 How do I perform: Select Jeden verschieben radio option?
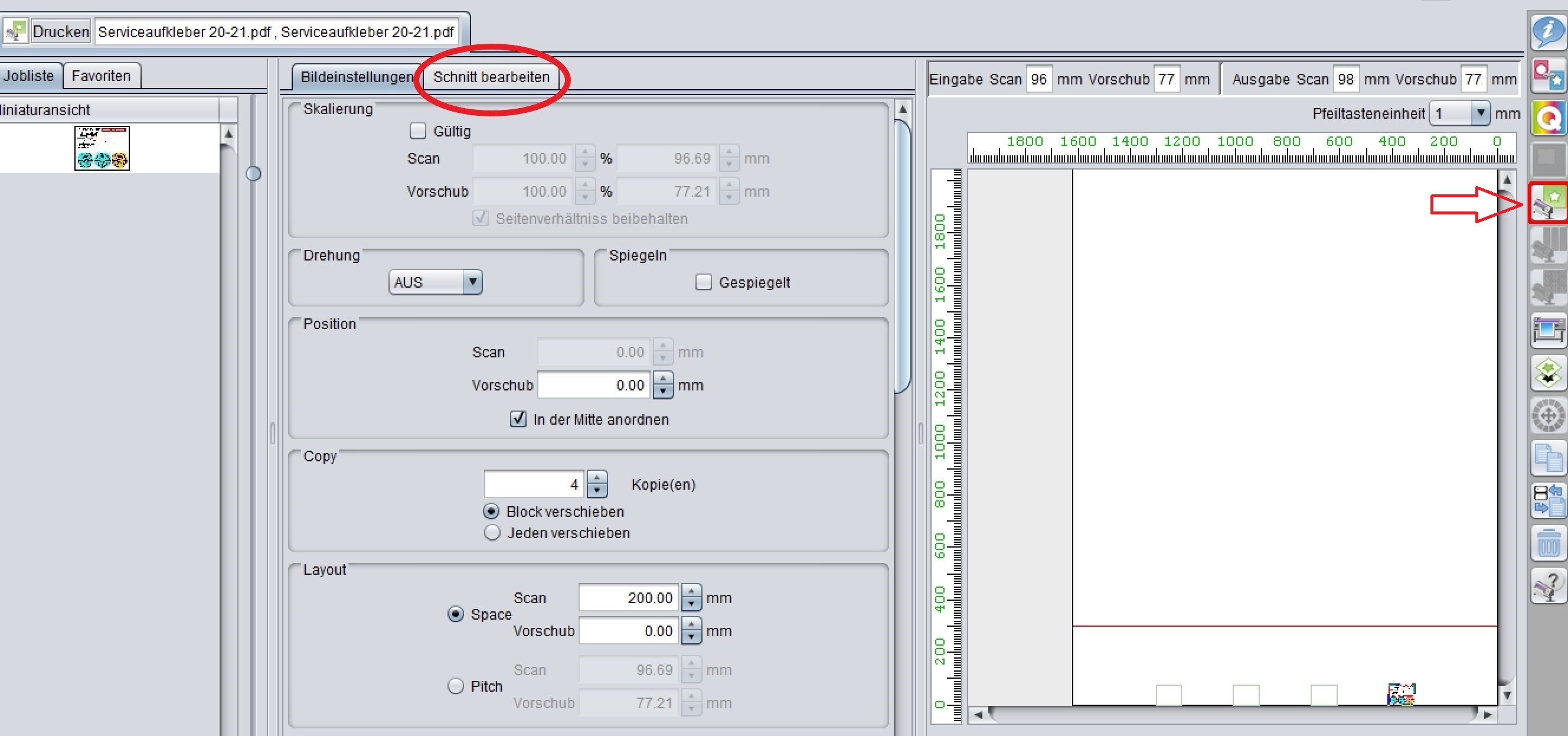[492, 533]
